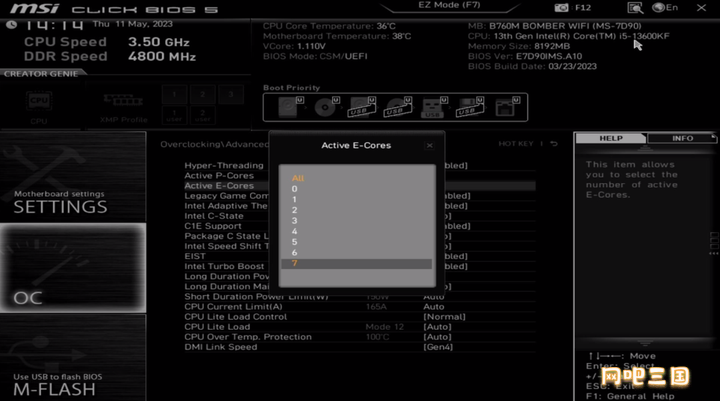Screen dimensions: 720x401
Task: Choose 7 active E-Cores
Action: click(356, 263)
